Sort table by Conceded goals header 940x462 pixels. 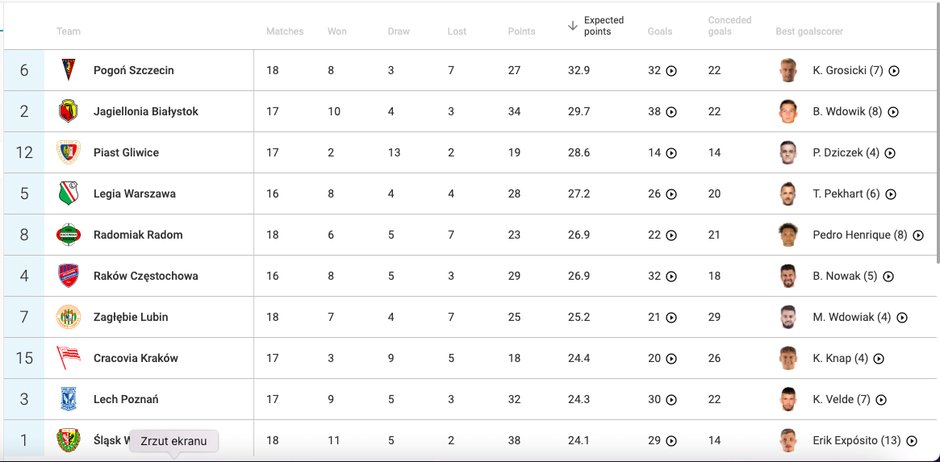730,25
